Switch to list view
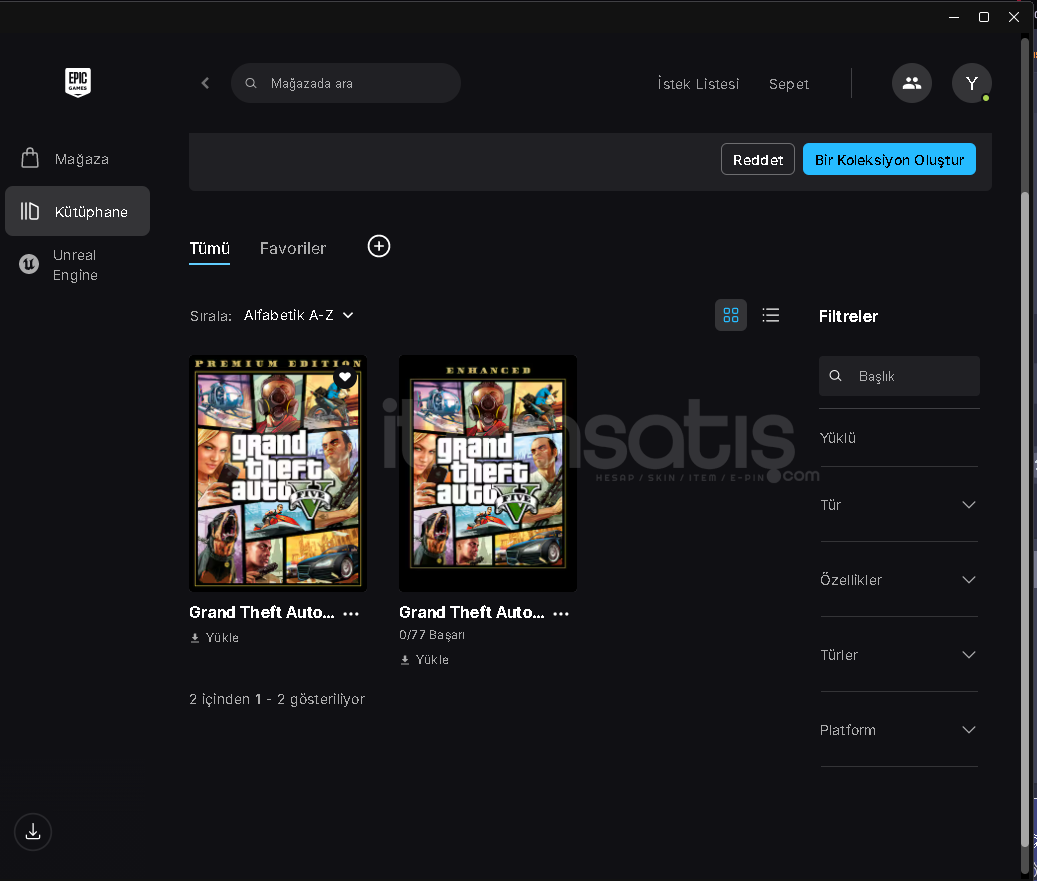The width and height of the screenshot is (1037, 881). point(770,315)
